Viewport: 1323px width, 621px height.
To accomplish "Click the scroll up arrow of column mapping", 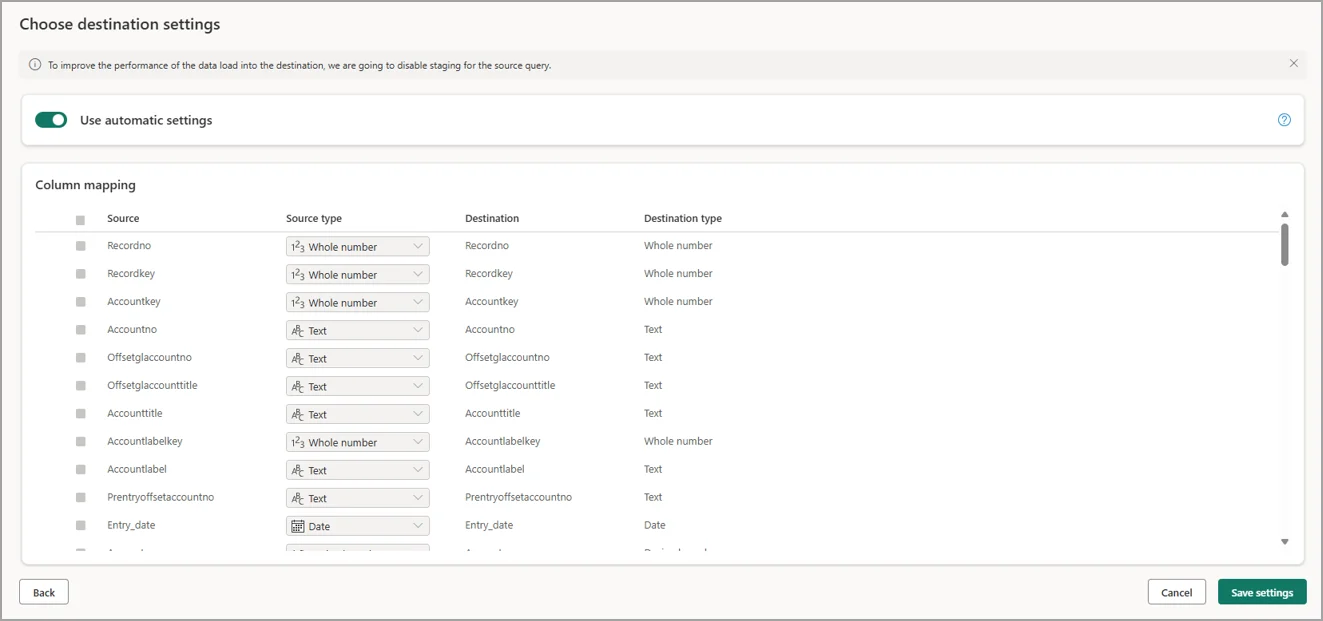I will pyautogui.click(x=1285, y=214).
